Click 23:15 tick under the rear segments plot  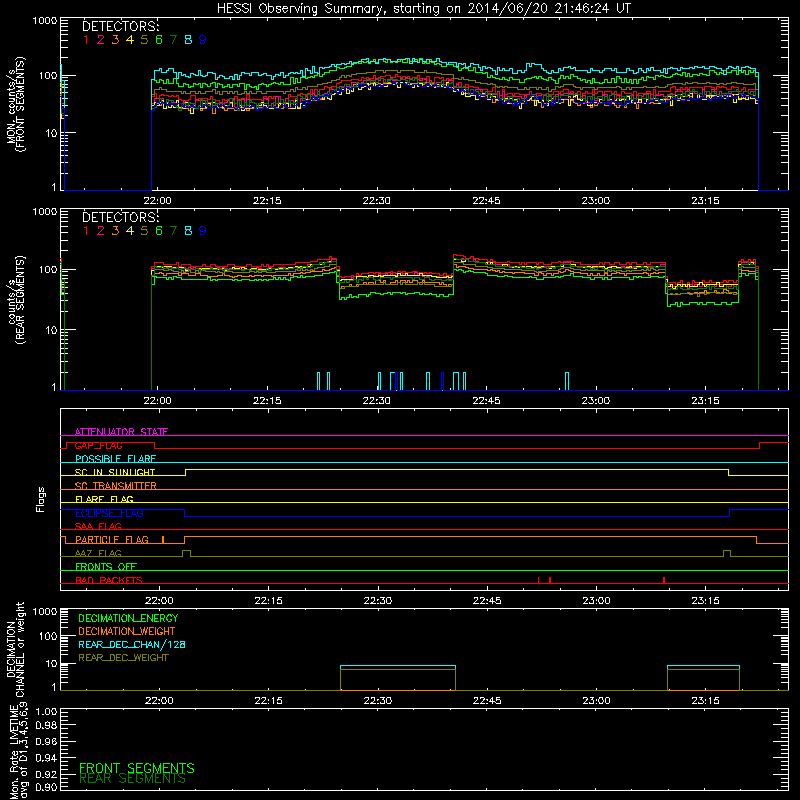click(x=705, y=401)
